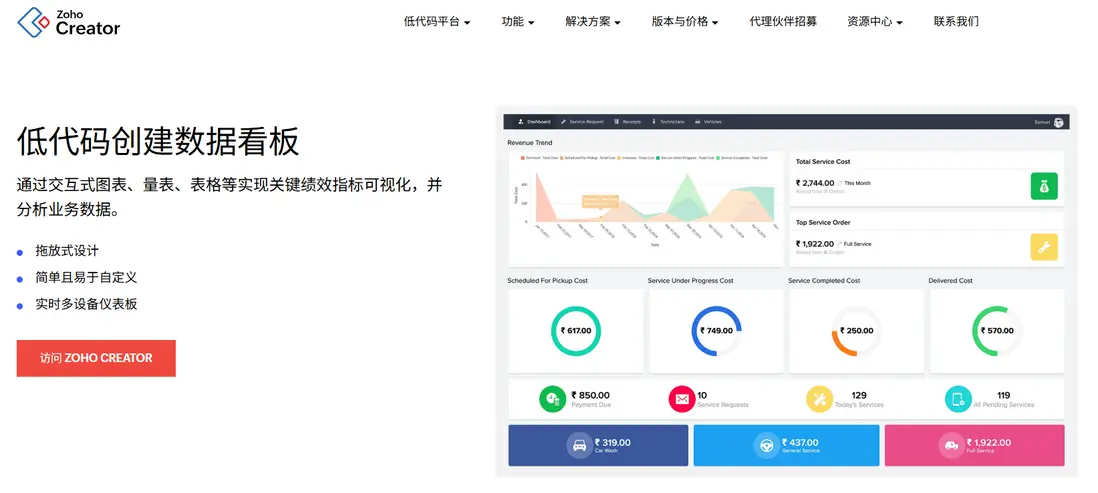Open the Receipts tab

tap(628, 122)
